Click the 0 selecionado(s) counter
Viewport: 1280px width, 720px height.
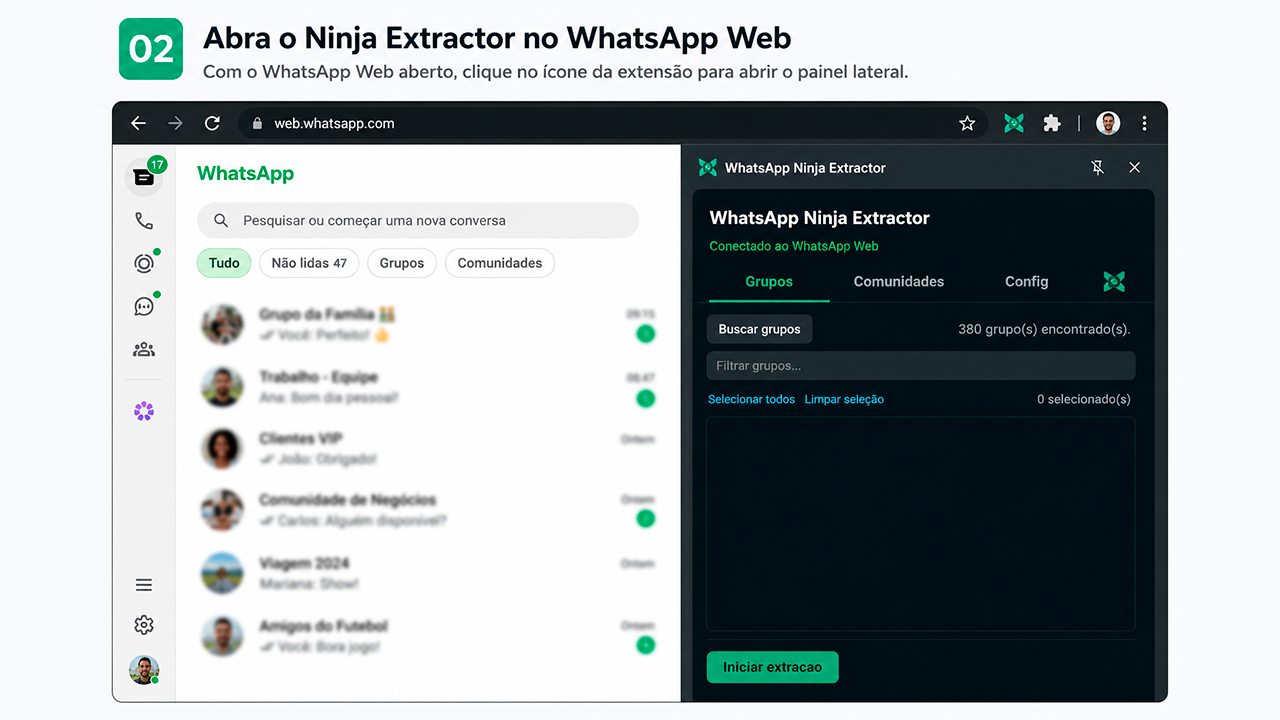point(1084,399)
